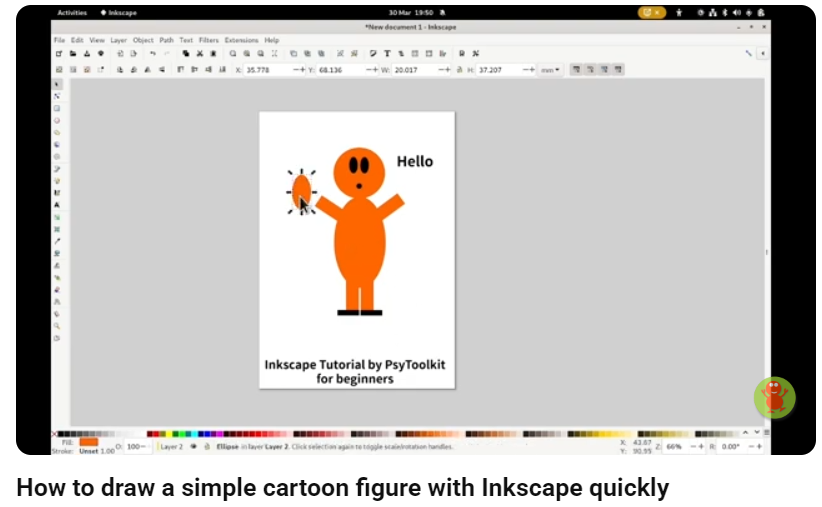This screenshot has width=822, height=507.
Task: Select the Zoom tool in the left toolbox
Action: [57, 326]
